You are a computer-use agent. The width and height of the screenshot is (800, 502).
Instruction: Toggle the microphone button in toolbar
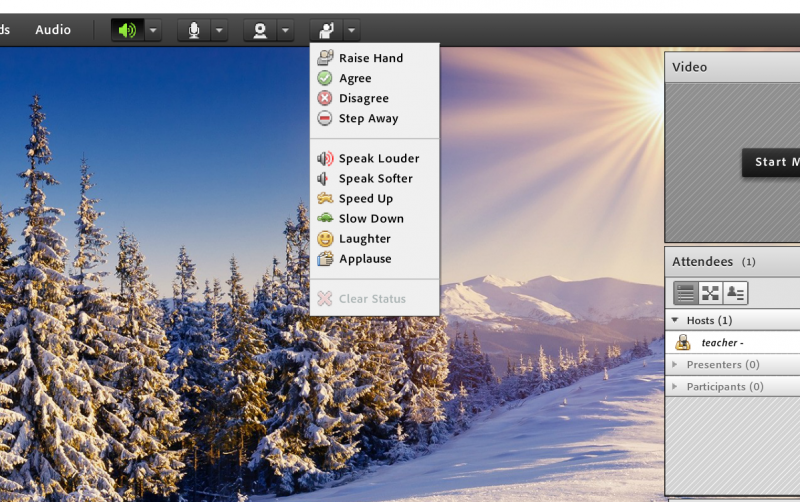[193, 30]
